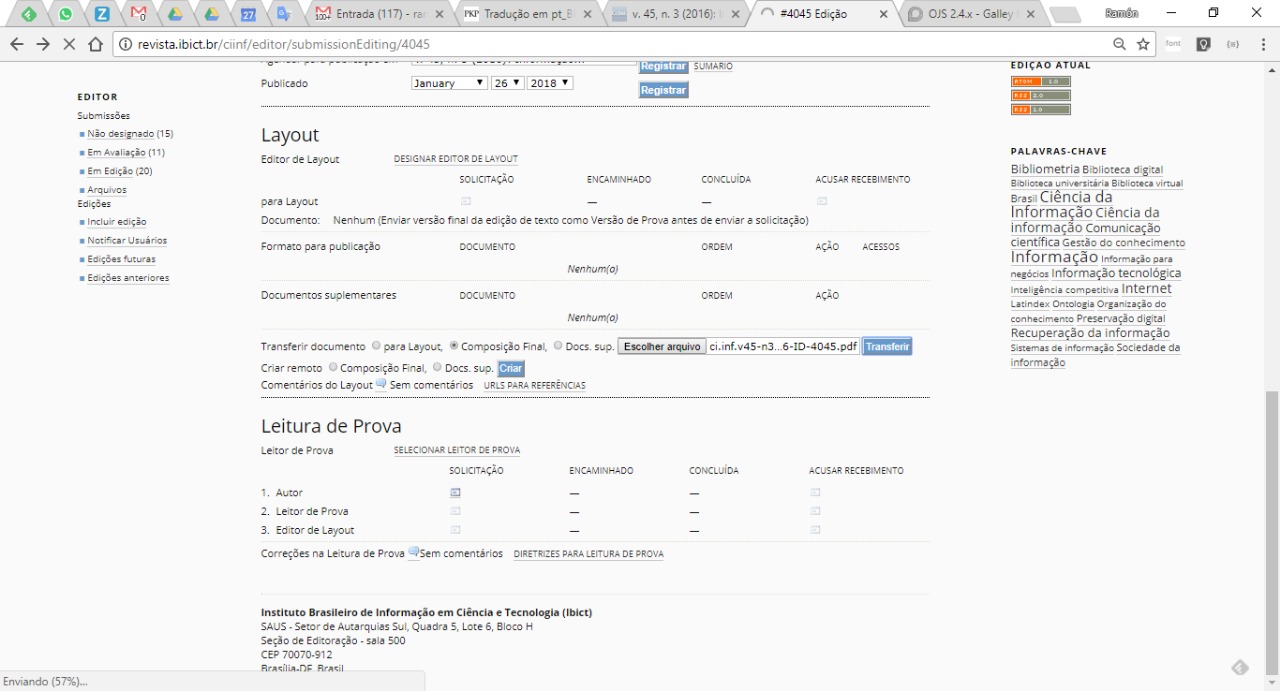Select Transferir documento 'para Layout' radio
Screen dimensions: 1280x691
376,346
